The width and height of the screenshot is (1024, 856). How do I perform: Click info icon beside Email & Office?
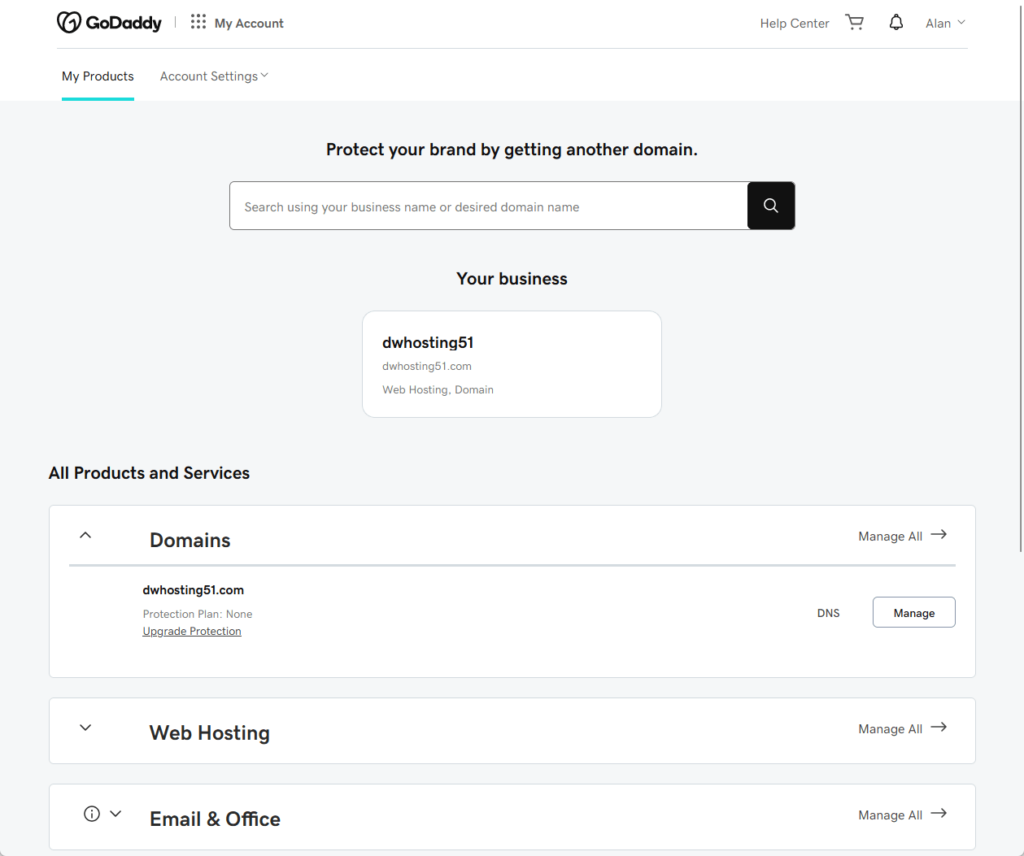click(92, 814)
